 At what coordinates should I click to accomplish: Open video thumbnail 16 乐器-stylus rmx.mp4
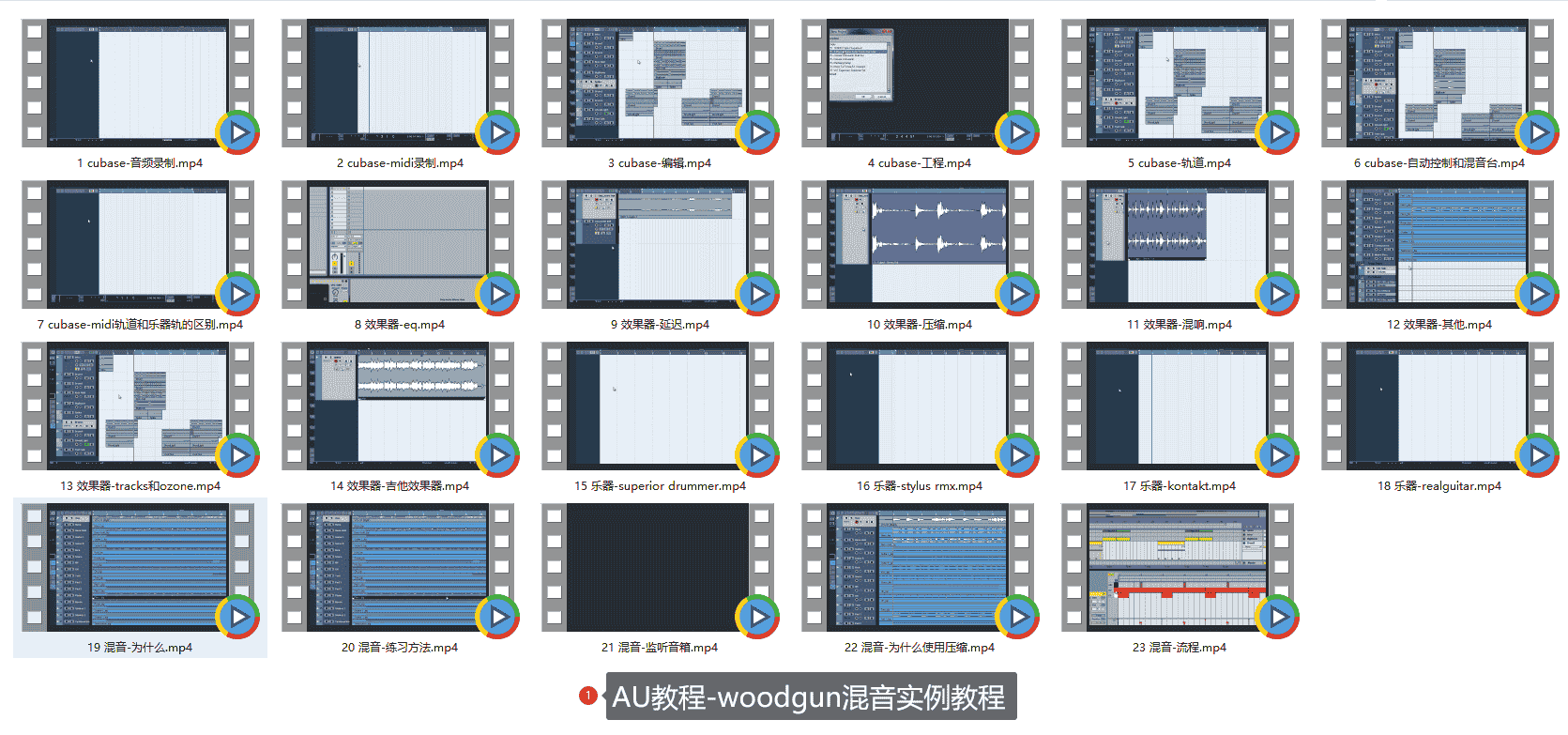[919, 406]
